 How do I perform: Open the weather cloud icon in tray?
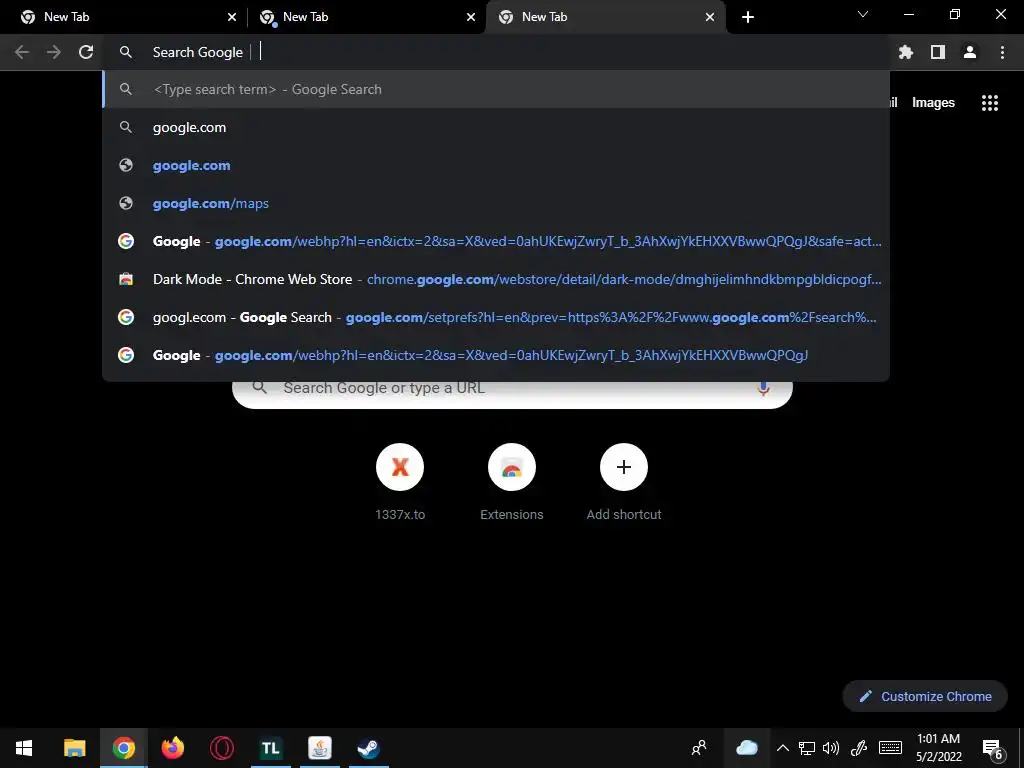coord(746,748)
